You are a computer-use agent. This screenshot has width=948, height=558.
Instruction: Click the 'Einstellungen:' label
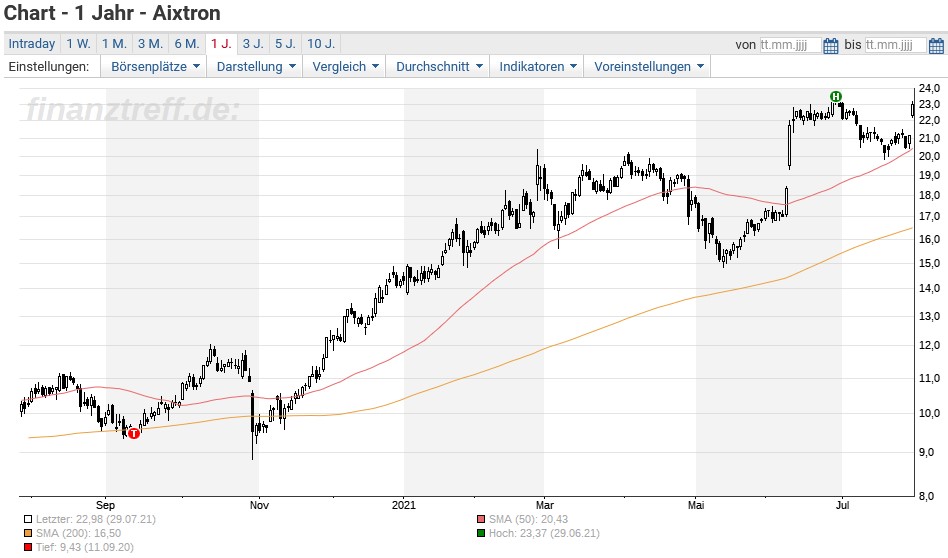(x=49, y=67)
